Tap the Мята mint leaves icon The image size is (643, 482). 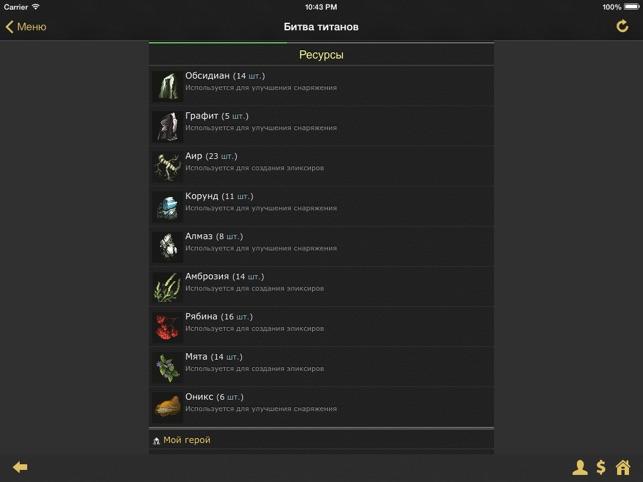point(167,367)
